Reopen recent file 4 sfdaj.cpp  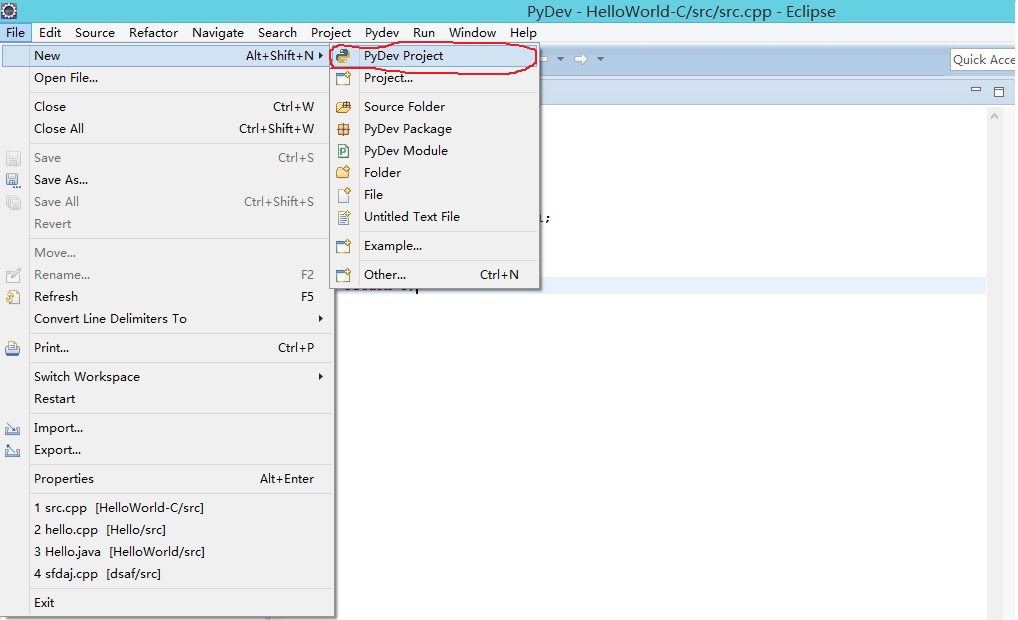[x=168, y=574]
